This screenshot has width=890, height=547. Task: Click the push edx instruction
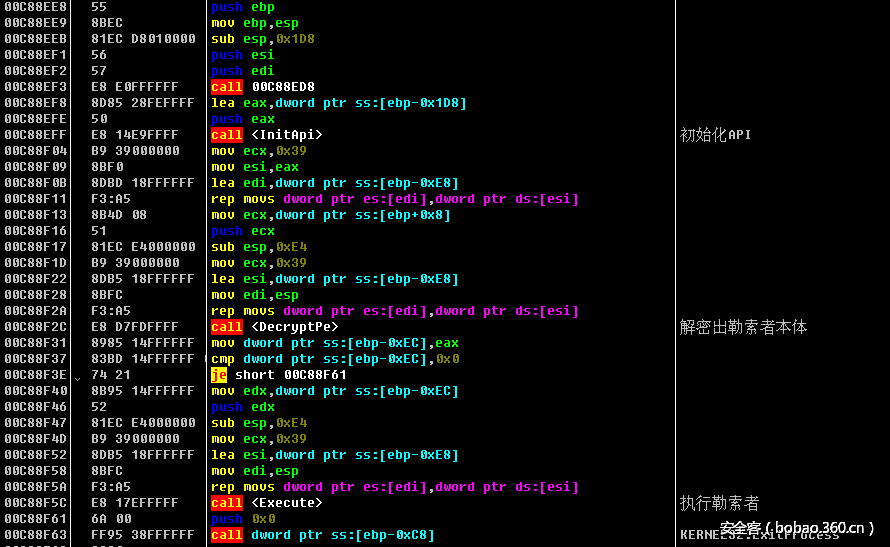242,407
